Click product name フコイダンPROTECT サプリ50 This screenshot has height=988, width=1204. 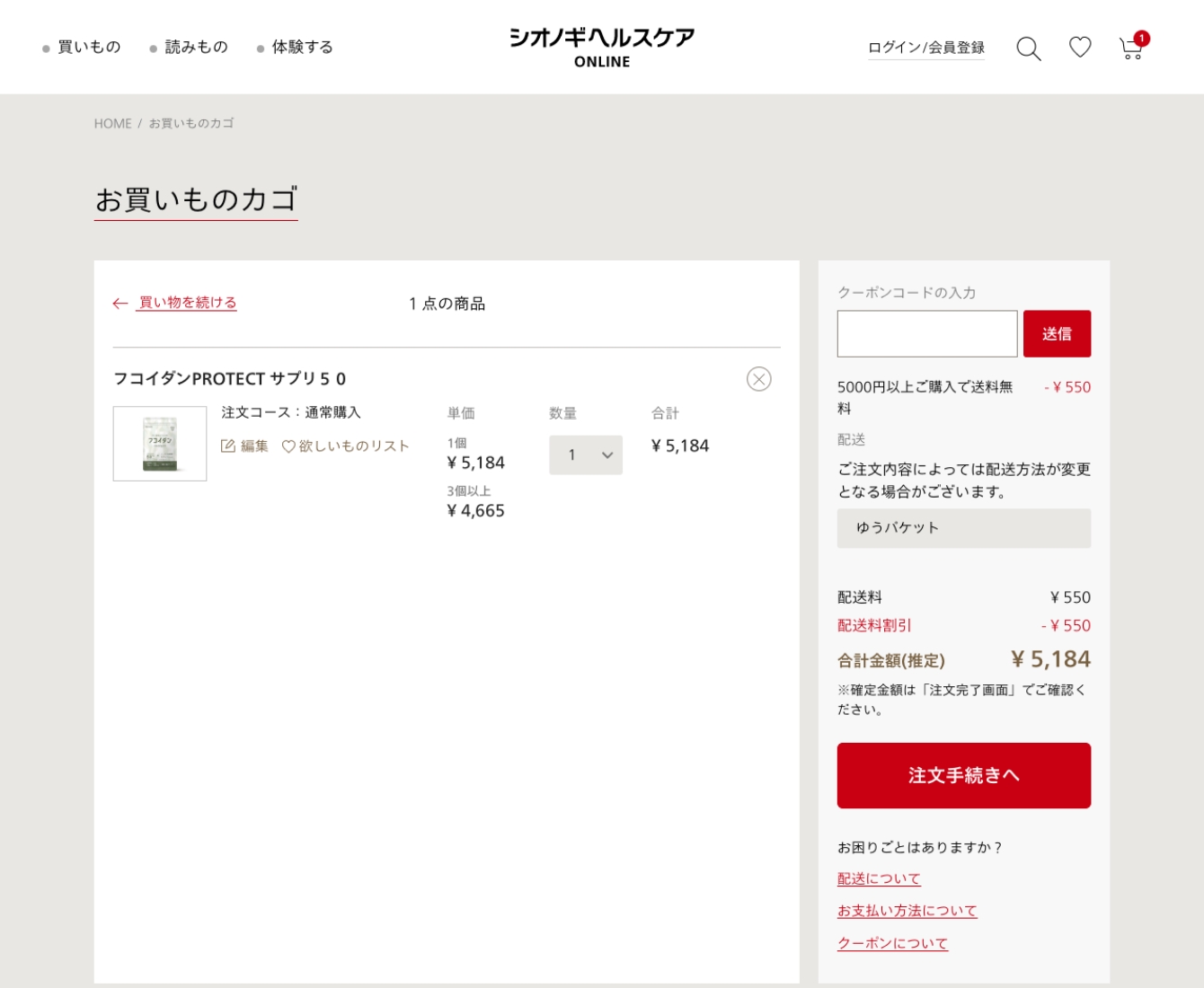pos(229,379)
